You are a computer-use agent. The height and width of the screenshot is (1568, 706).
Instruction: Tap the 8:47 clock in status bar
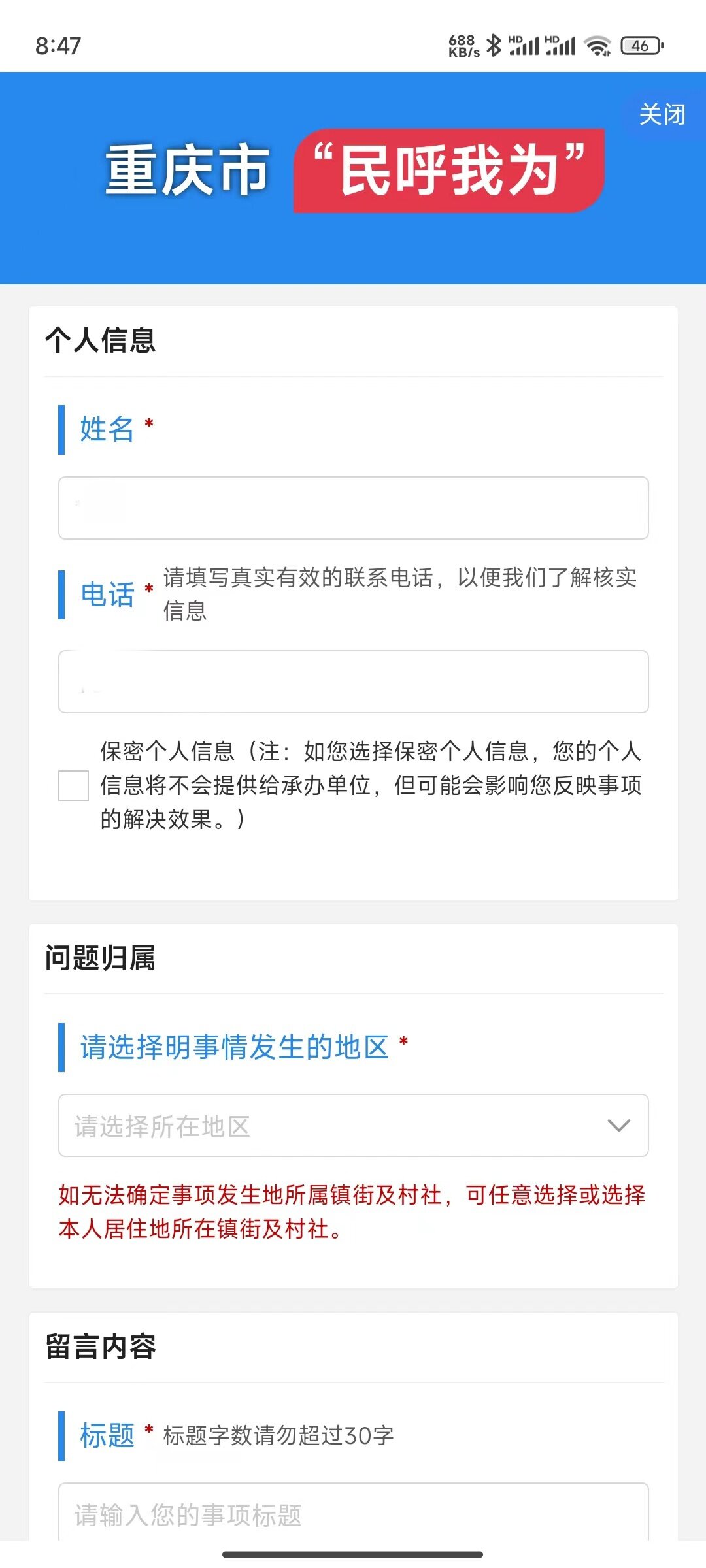click(58, 46)
